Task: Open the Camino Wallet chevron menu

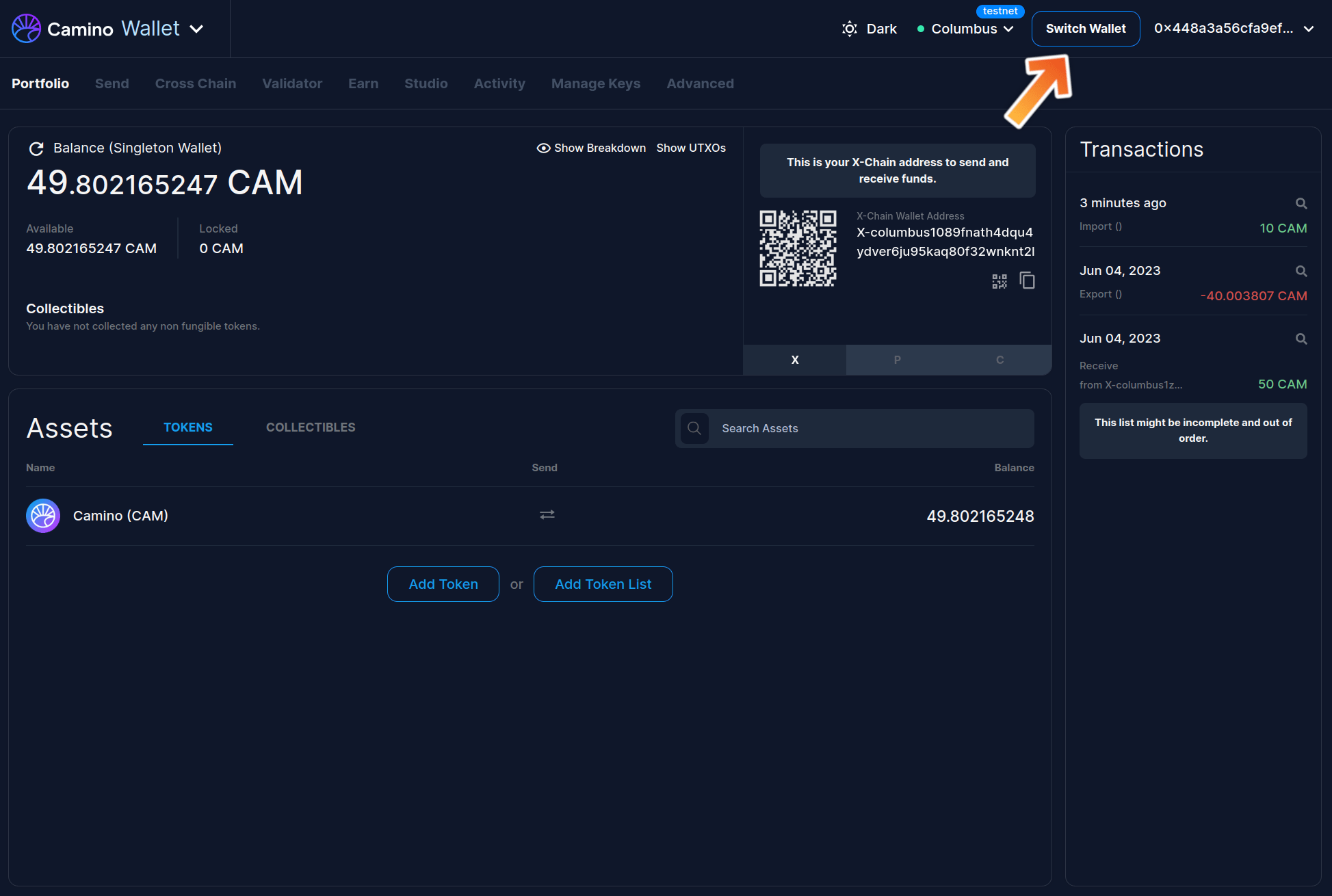Action: tap(197, 29)
